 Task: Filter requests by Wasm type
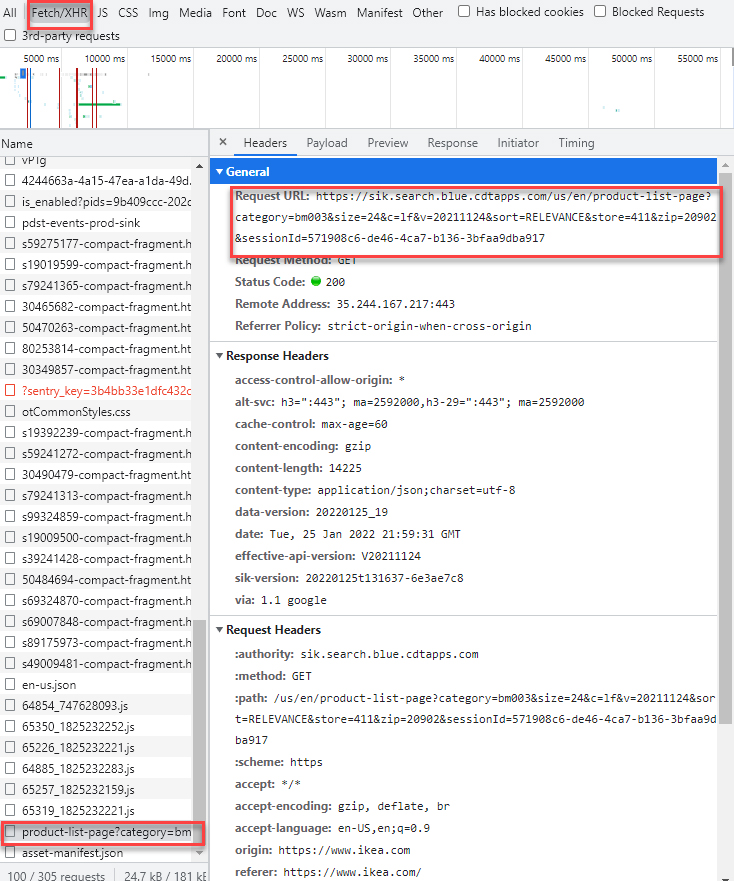pos(330,13)
